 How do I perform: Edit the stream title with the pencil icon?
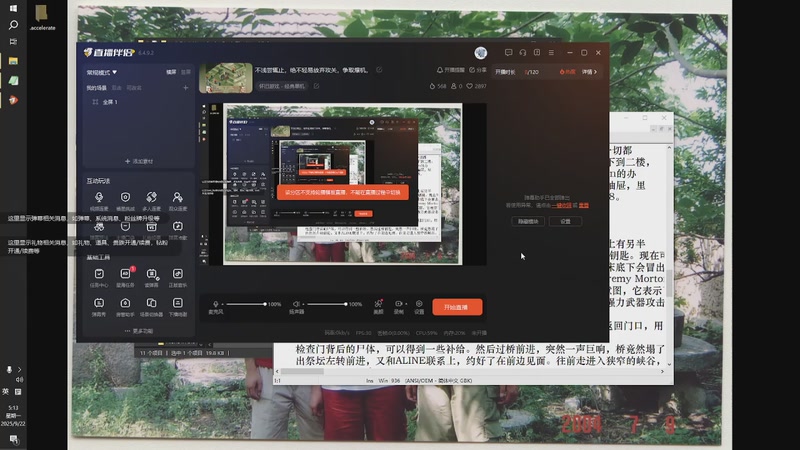tap(379, 70)
